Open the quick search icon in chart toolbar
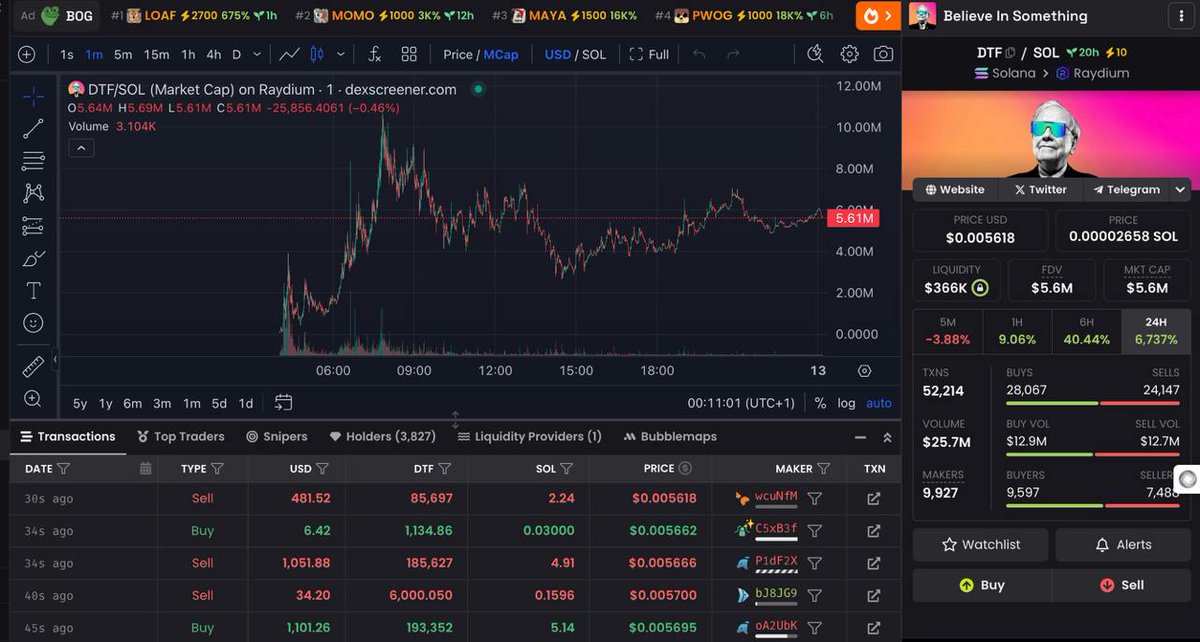The height and width of the screenshot is (642, 1200). (815, 54)
